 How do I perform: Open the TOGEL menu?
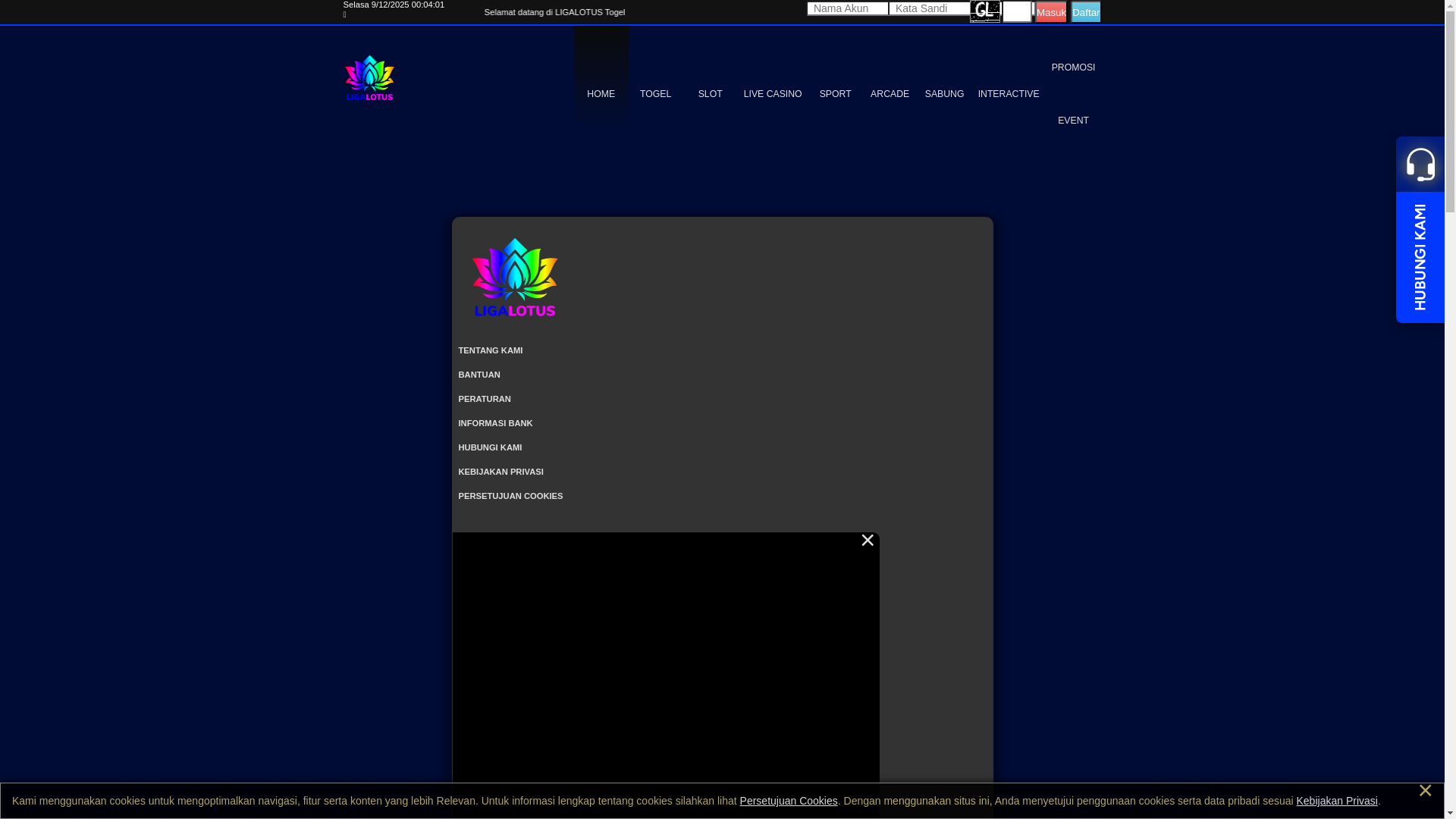pos(655,94)
